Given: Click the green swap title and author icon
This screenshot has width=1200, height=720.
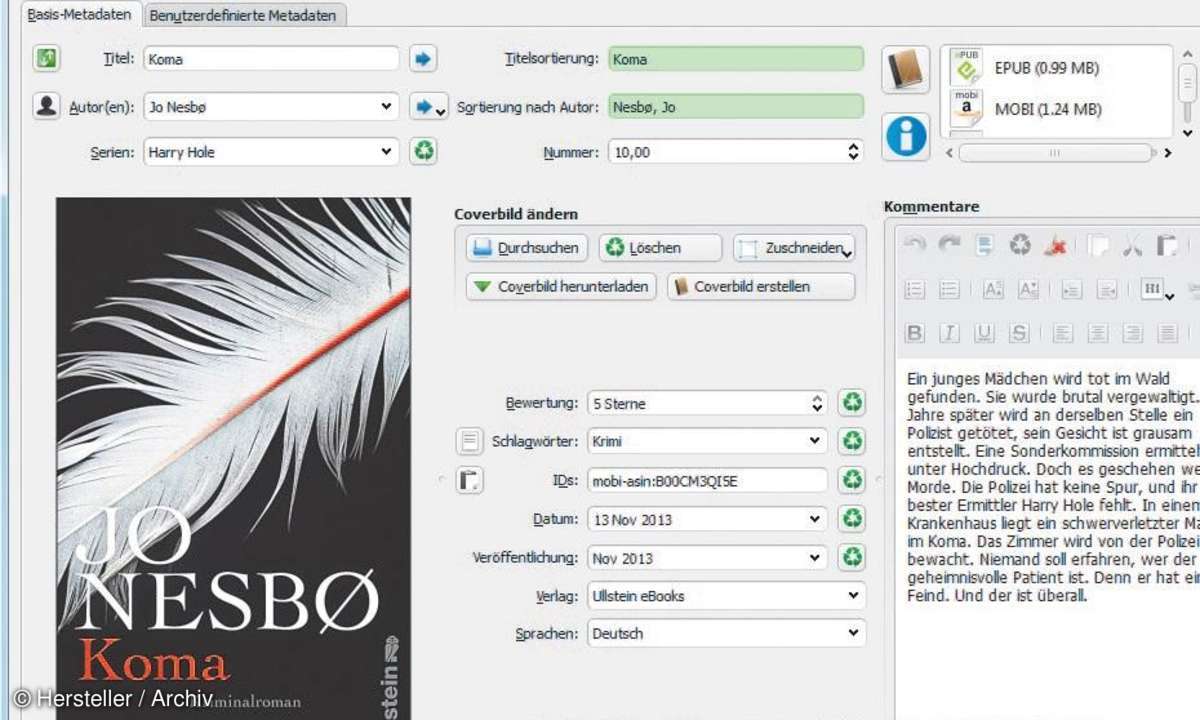Looking at the screenshot, I should click(x=46, y=58).
